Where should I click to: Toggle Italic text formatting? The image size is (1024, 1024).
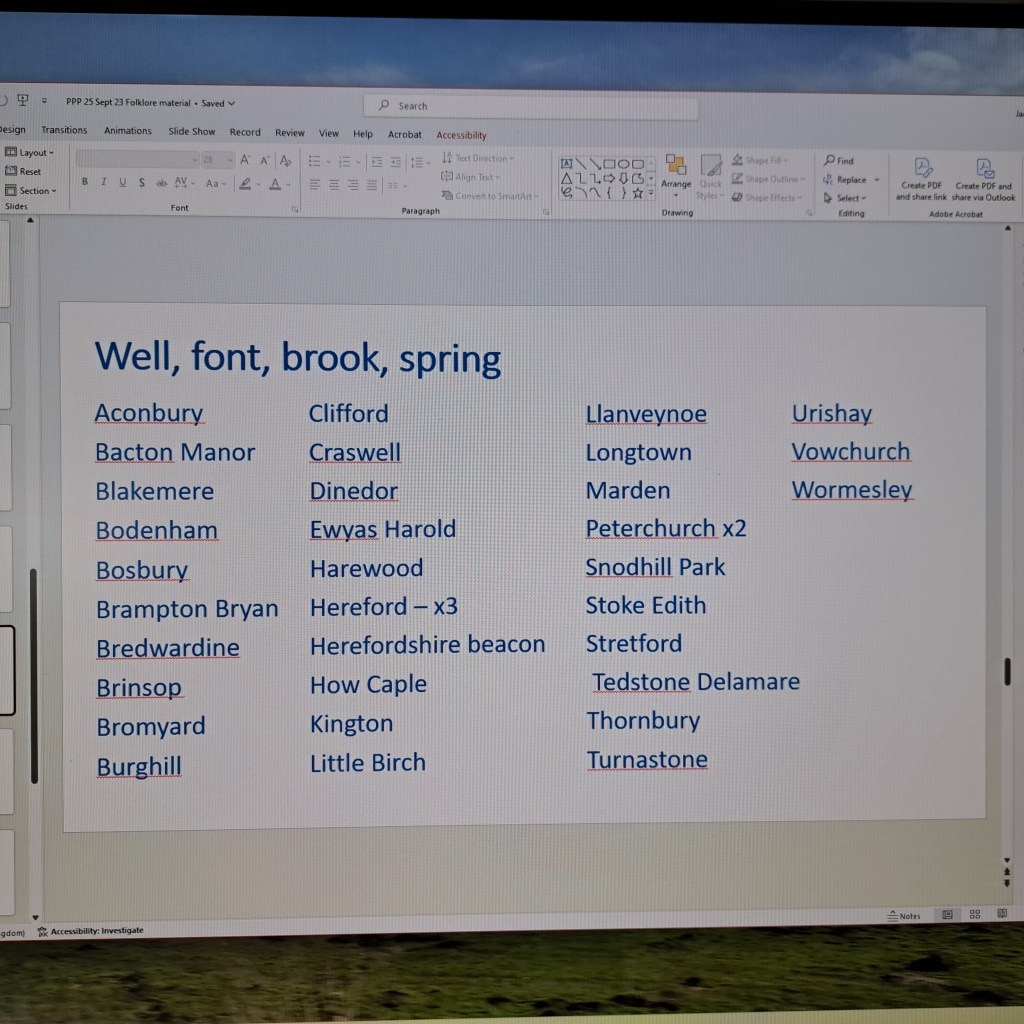[x=103, y=182]
